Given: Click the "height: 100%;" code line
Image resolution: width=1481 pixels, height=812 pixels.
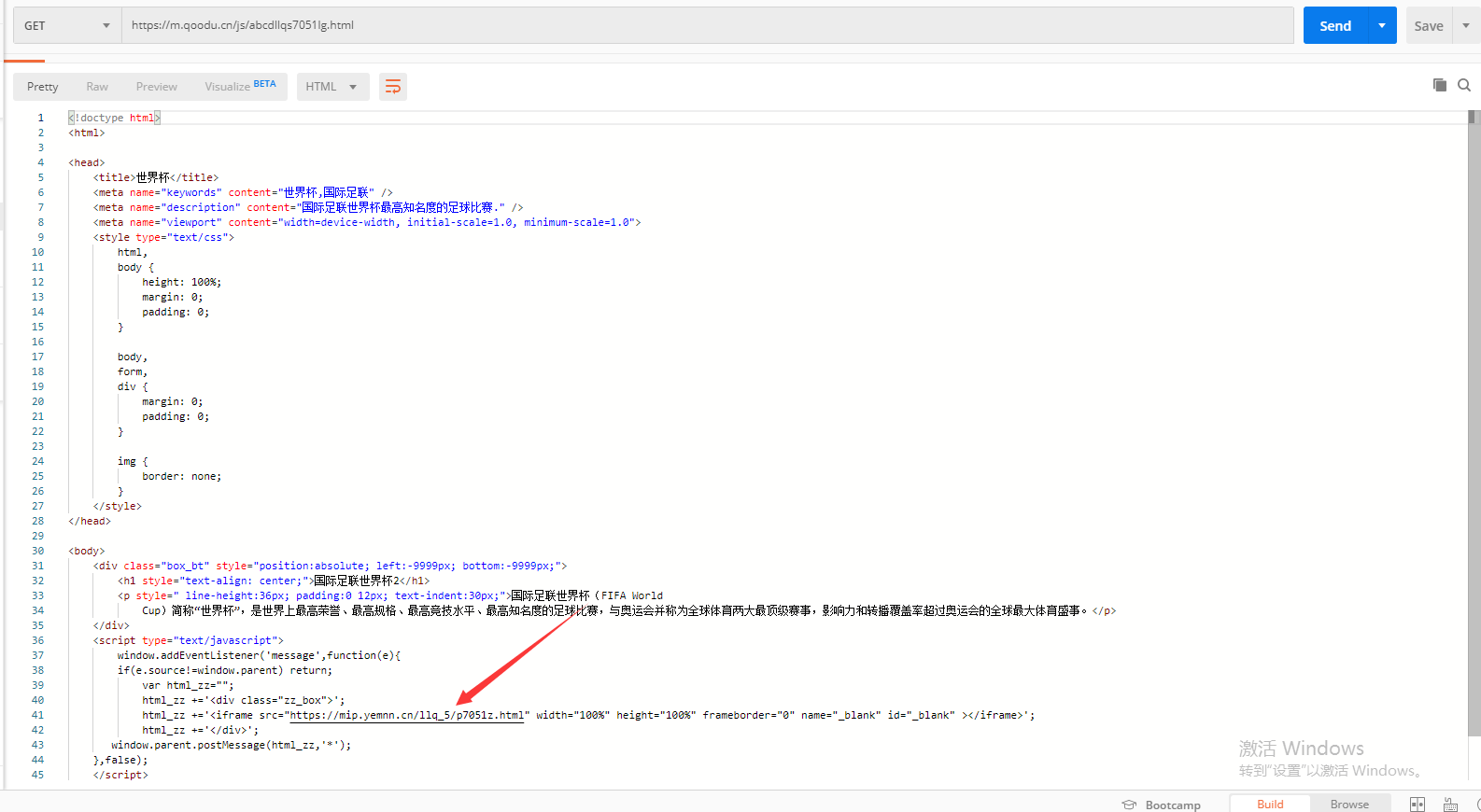Looking at the screenshot, I should click(x=181, y=282).
